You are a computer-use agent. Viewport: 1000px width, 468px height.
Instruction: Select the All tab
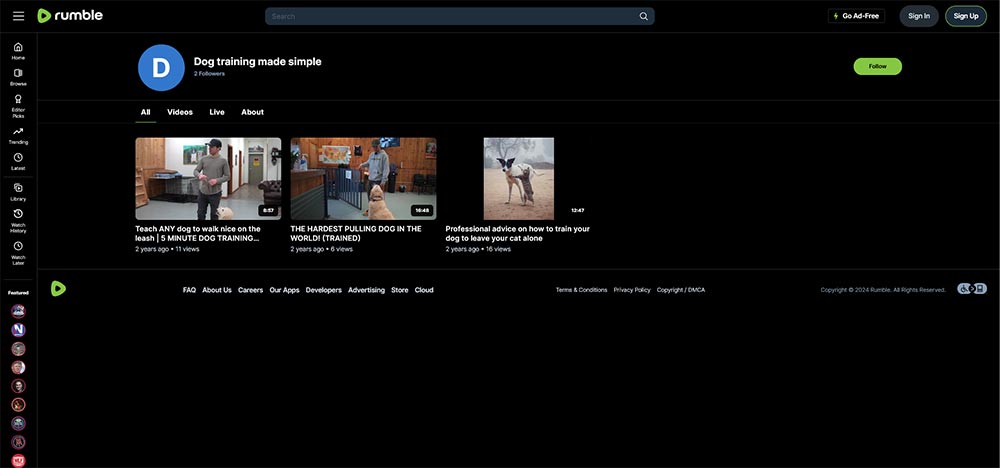pyautogui.click(x=145, y=112)
